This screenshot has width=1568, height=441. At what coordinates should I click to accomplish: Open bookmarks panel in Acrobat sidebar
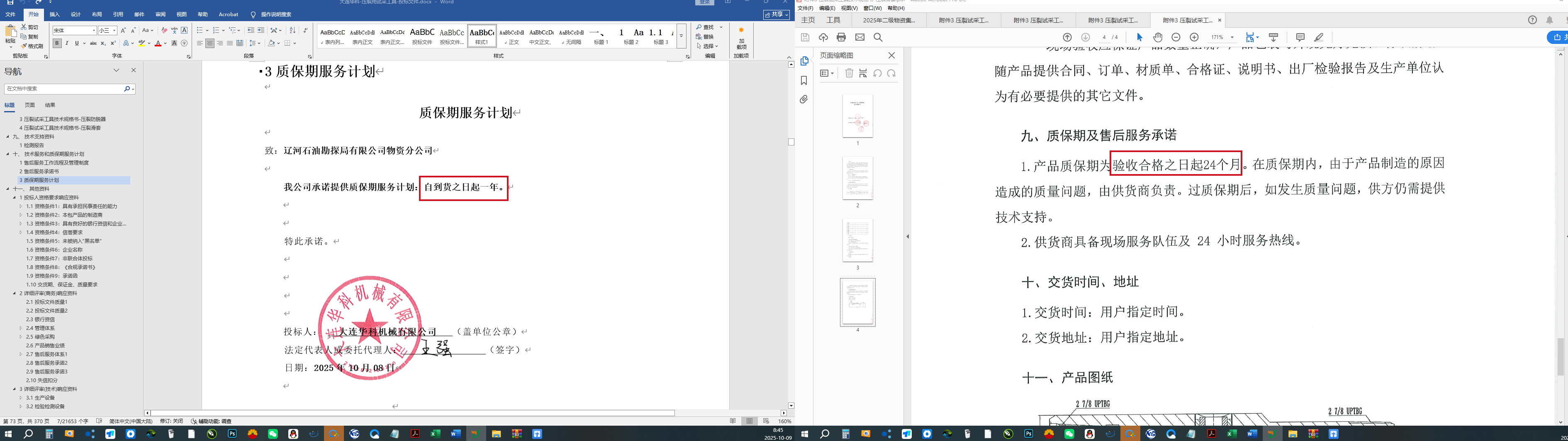click(804, 80)
